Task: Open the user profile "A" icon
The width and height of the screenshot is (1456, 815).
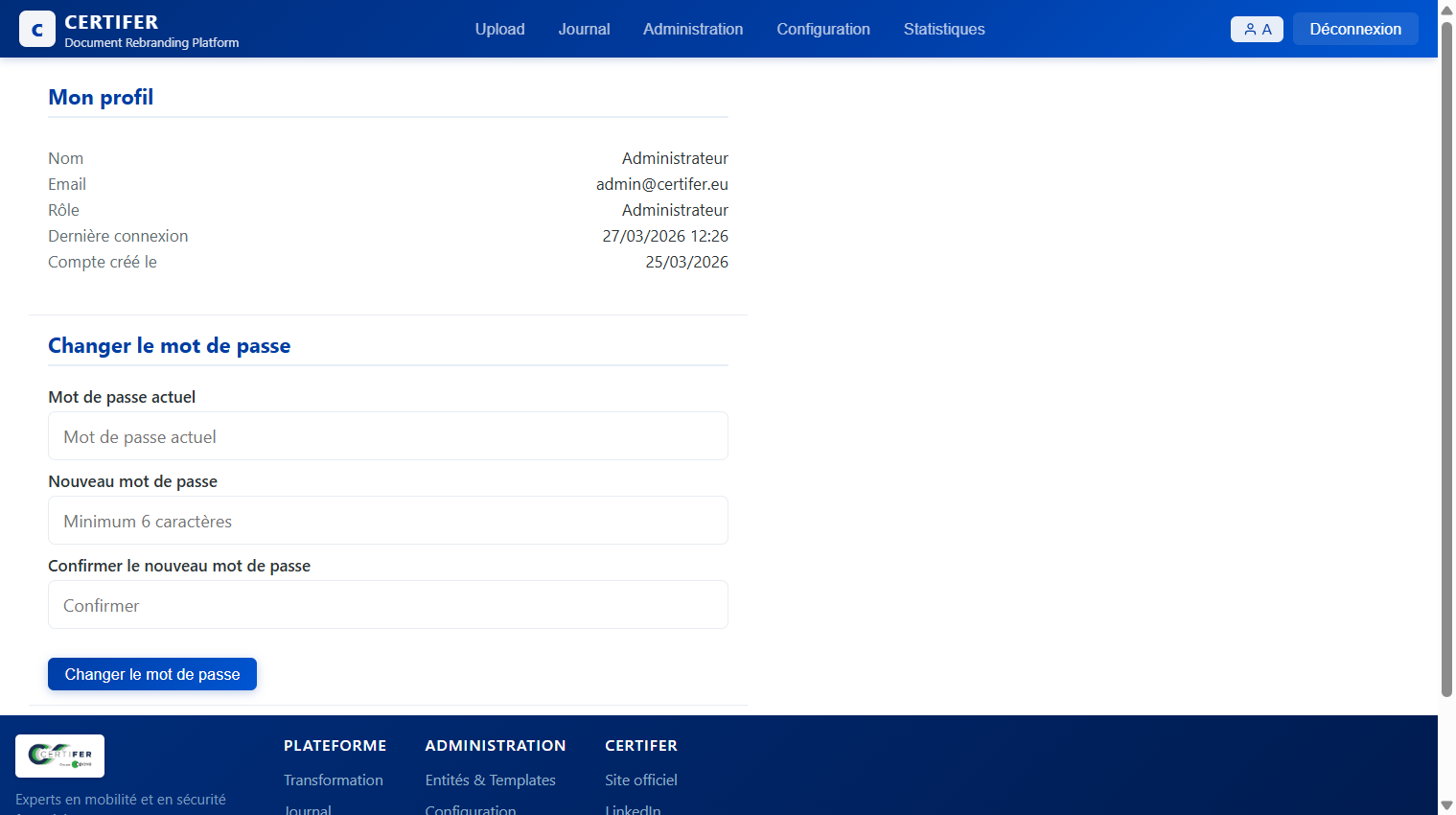Action: (1257, 29)
